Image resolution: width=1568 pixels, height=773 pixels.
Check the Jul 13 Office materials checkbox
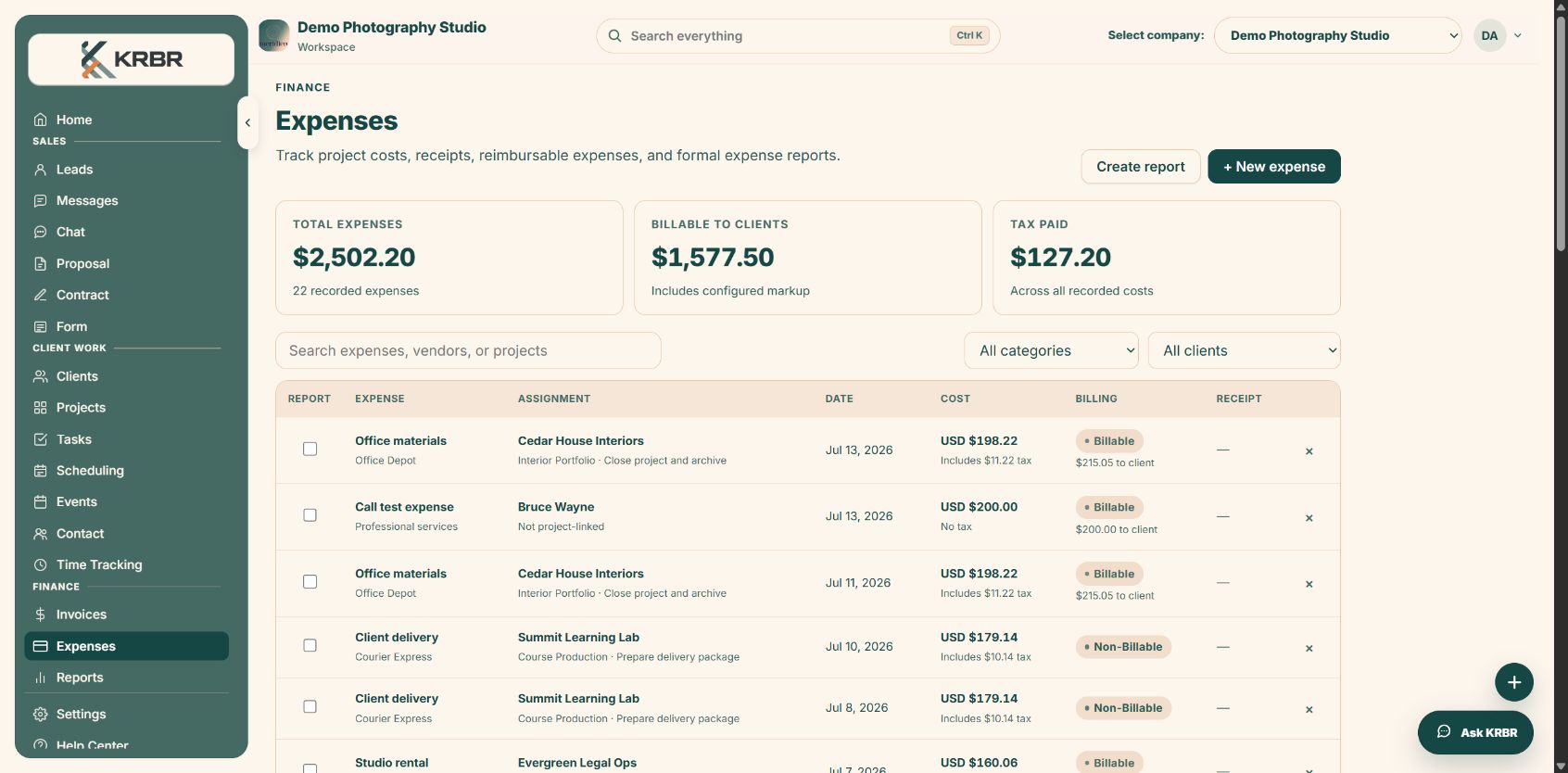310,450
